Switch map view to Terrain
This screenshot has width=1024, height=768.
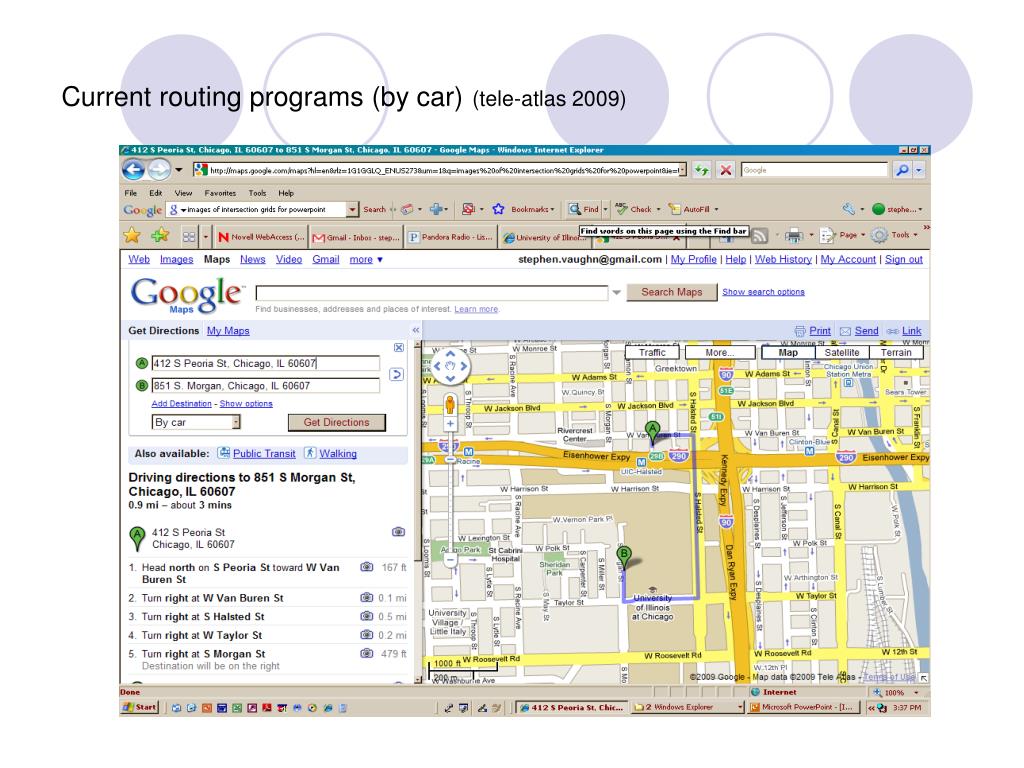(896, 352)
